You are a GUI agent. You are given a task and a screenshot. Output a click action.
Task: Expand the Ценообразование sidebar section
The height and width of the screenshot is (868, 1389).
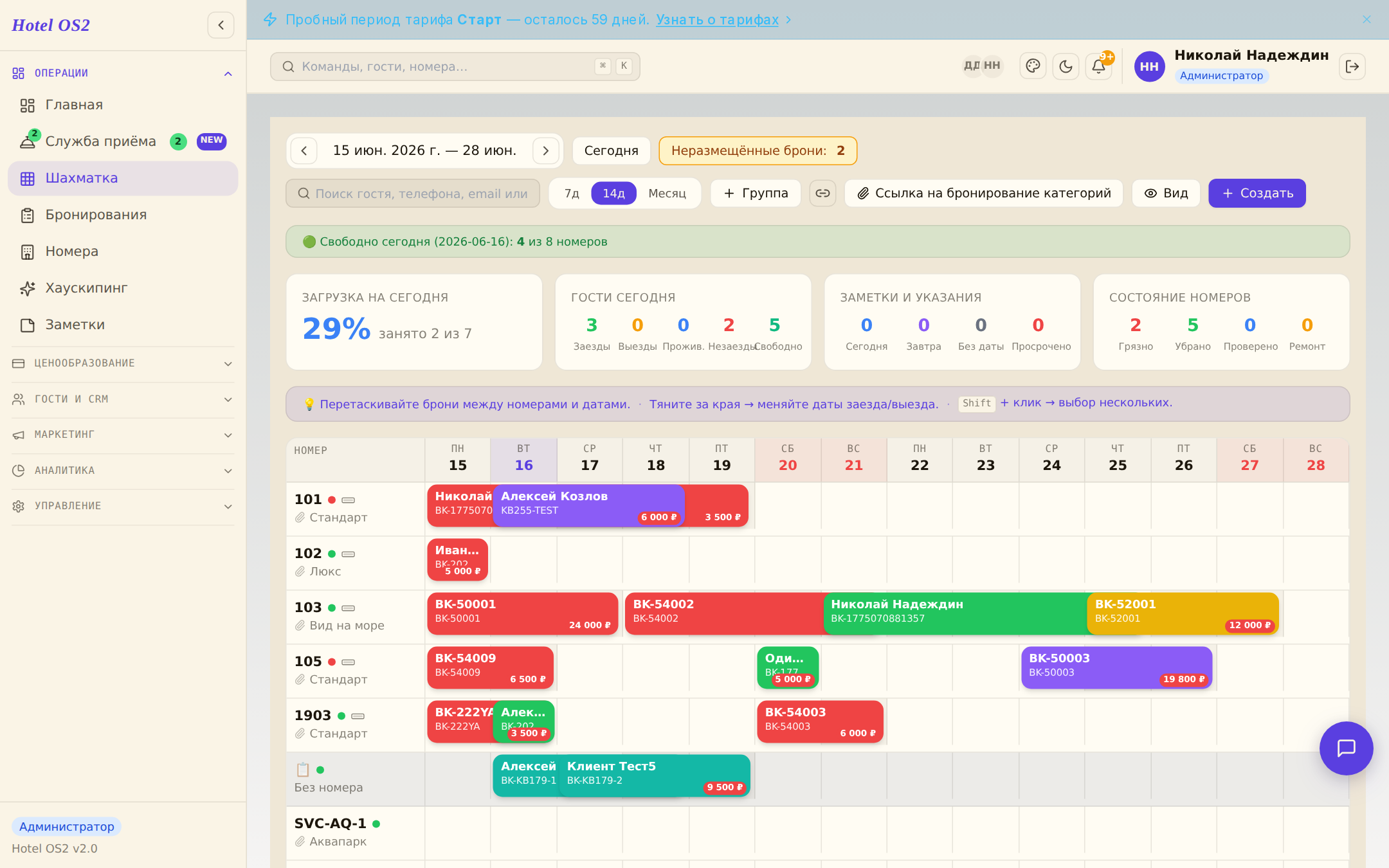pyautogui.click(x=122, y=363)
